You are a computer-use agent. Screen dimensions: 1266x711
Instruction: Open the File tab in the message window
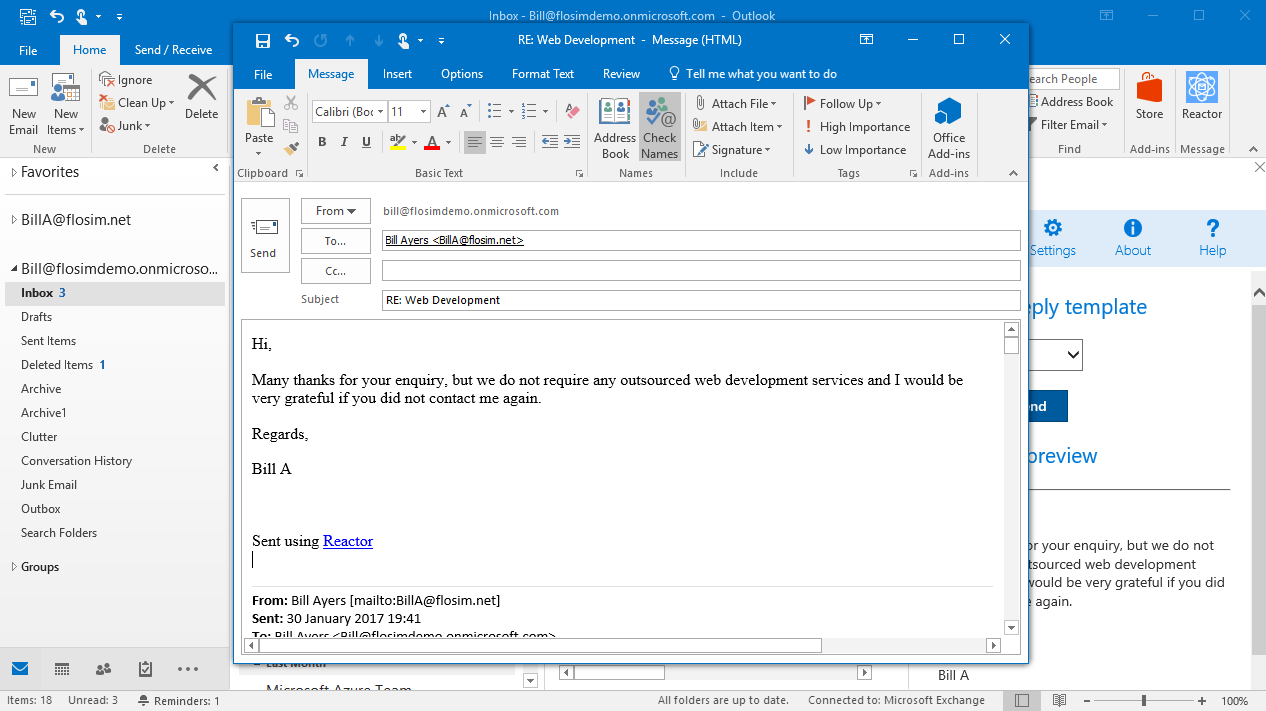tap(263, 74)
